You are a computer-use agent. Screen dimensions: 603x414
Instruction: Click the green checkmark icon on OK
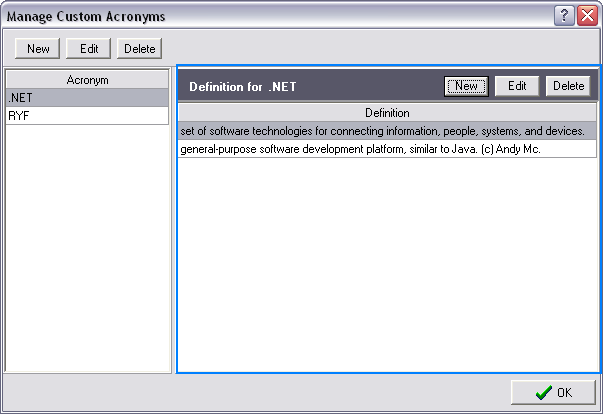pyautogui.click(x=543, y=393)
